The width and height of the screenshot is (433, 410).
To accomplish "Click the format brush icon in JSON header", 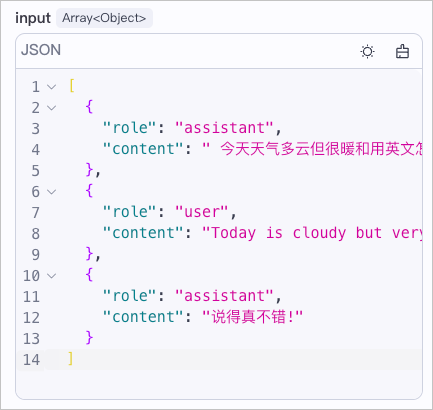I will point(402,52).
